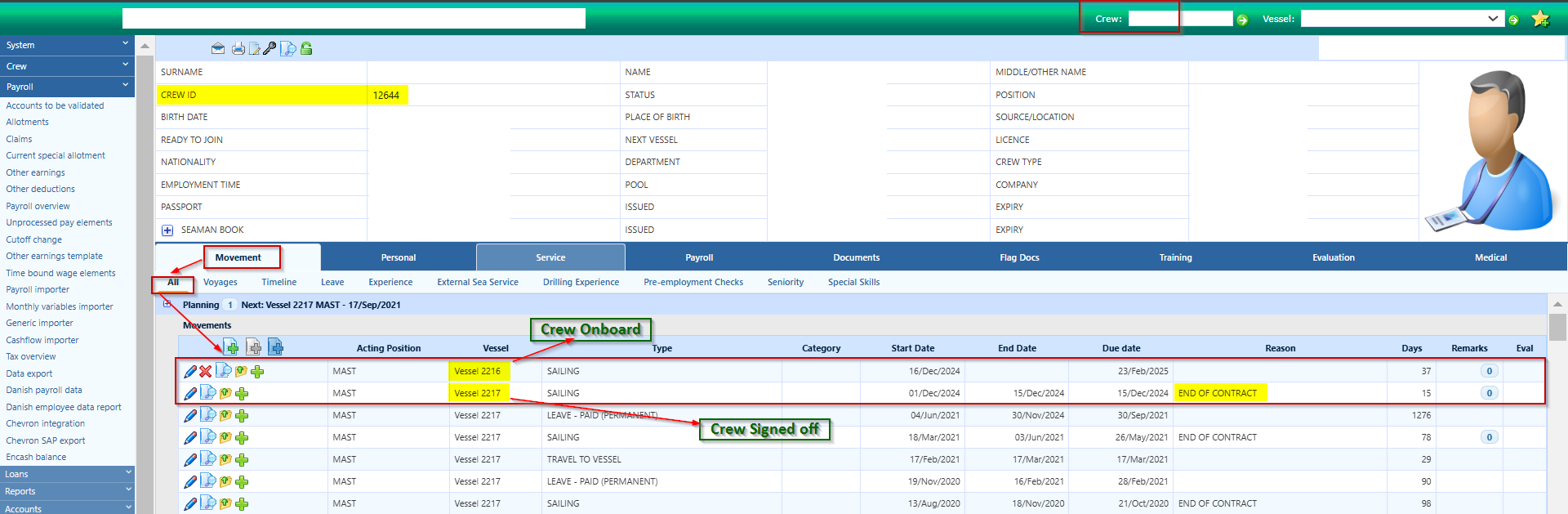
Task: Open Payroll overview in sidebar
Action: (x=38, y=206)
